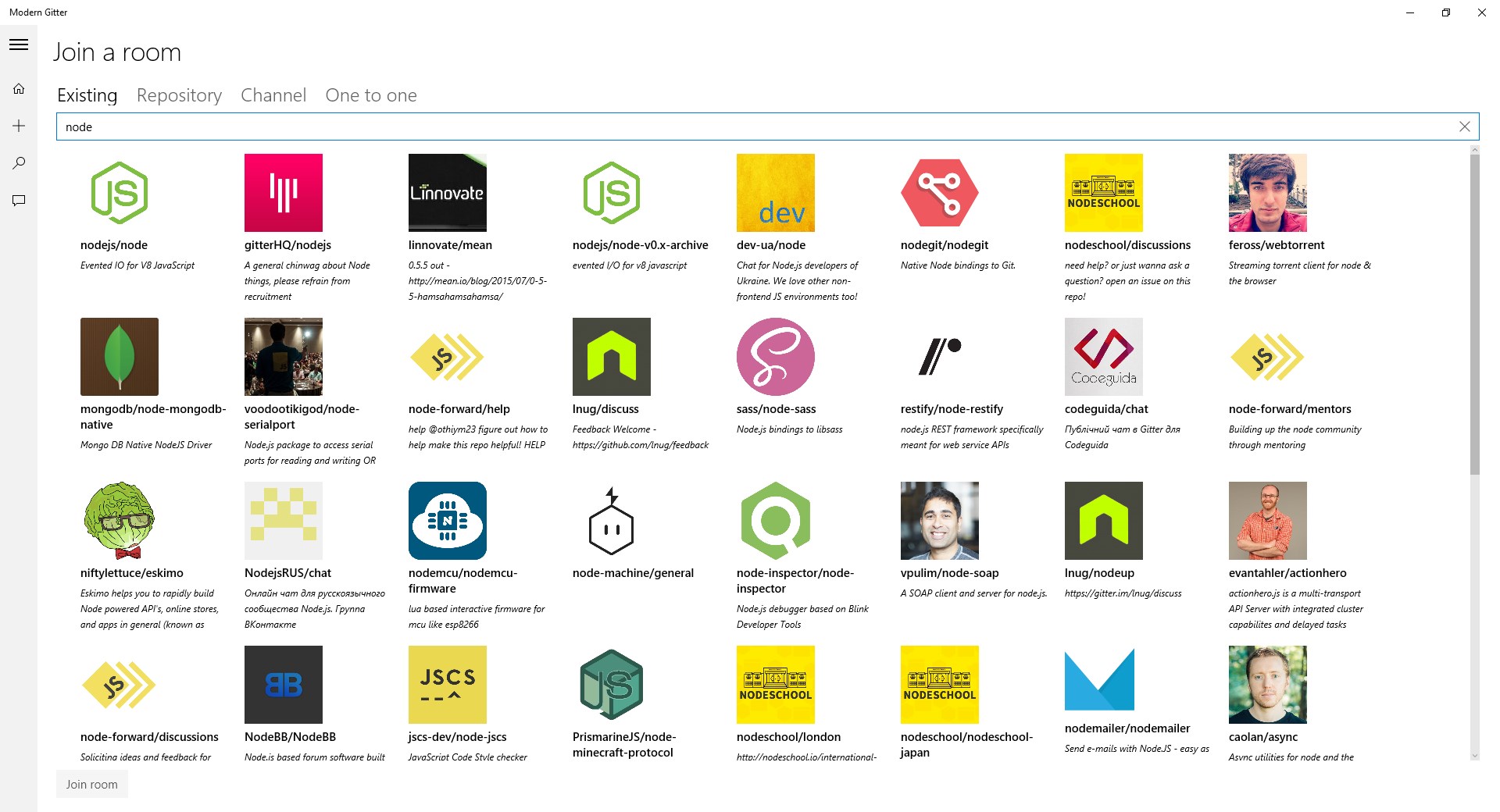The height and width of the screenshot is (812, 1500).
Task: Select the nodemcu/nodemcu-firmware chip logo
Action: point(448,521)
